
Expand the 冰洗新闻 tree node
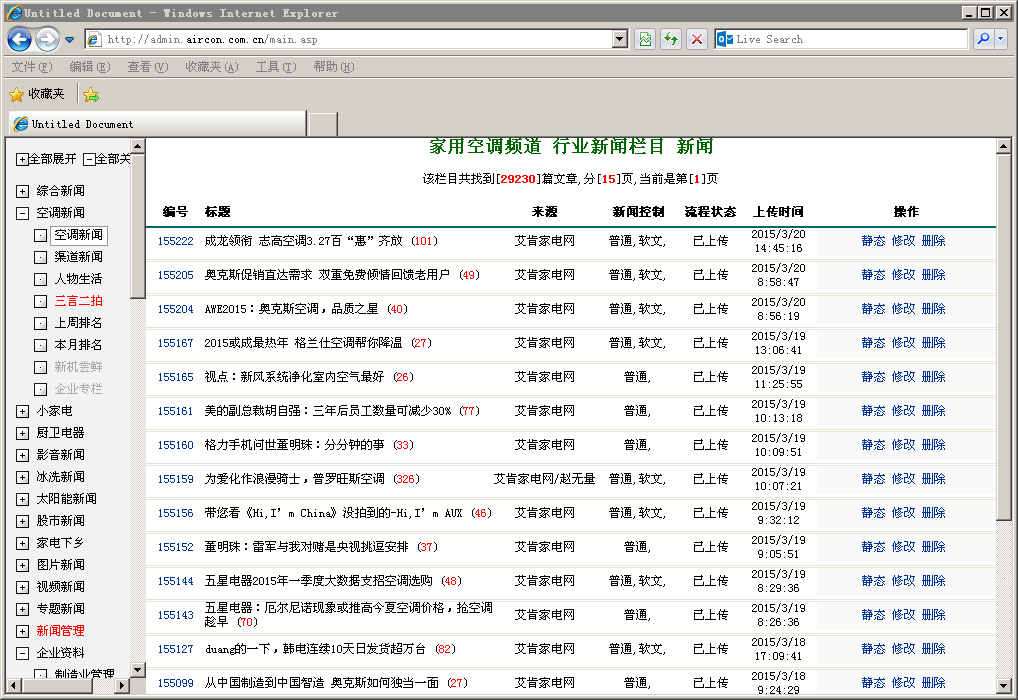[x=23, y=478]
